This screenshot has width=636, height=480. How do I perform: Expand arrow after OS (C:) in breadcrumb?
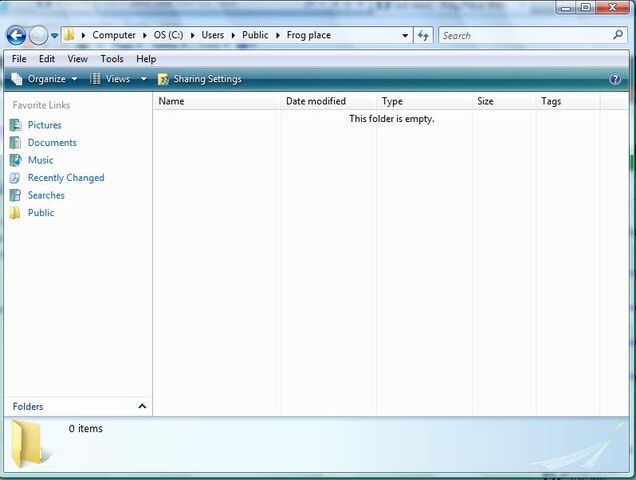coord(192,36)
